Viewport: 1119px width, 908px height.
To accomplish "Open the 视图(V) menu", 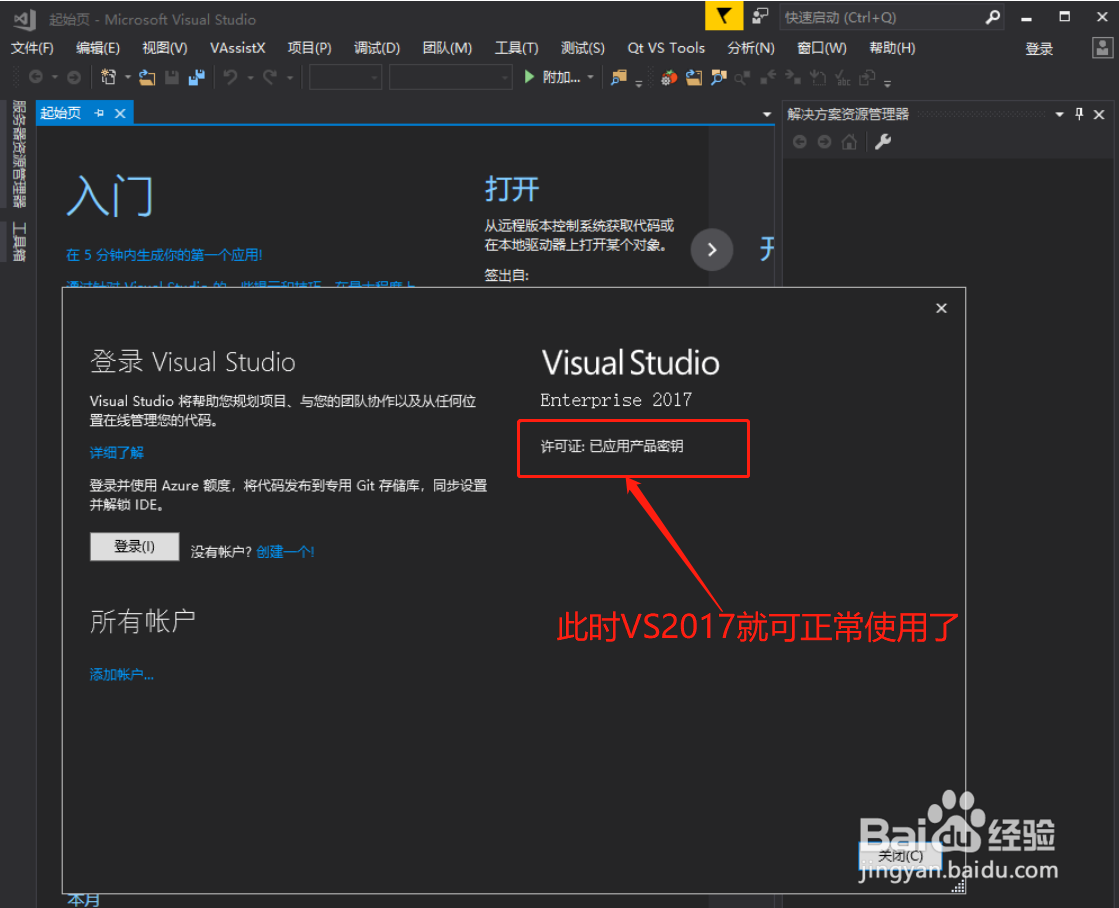I will [165, 48].
